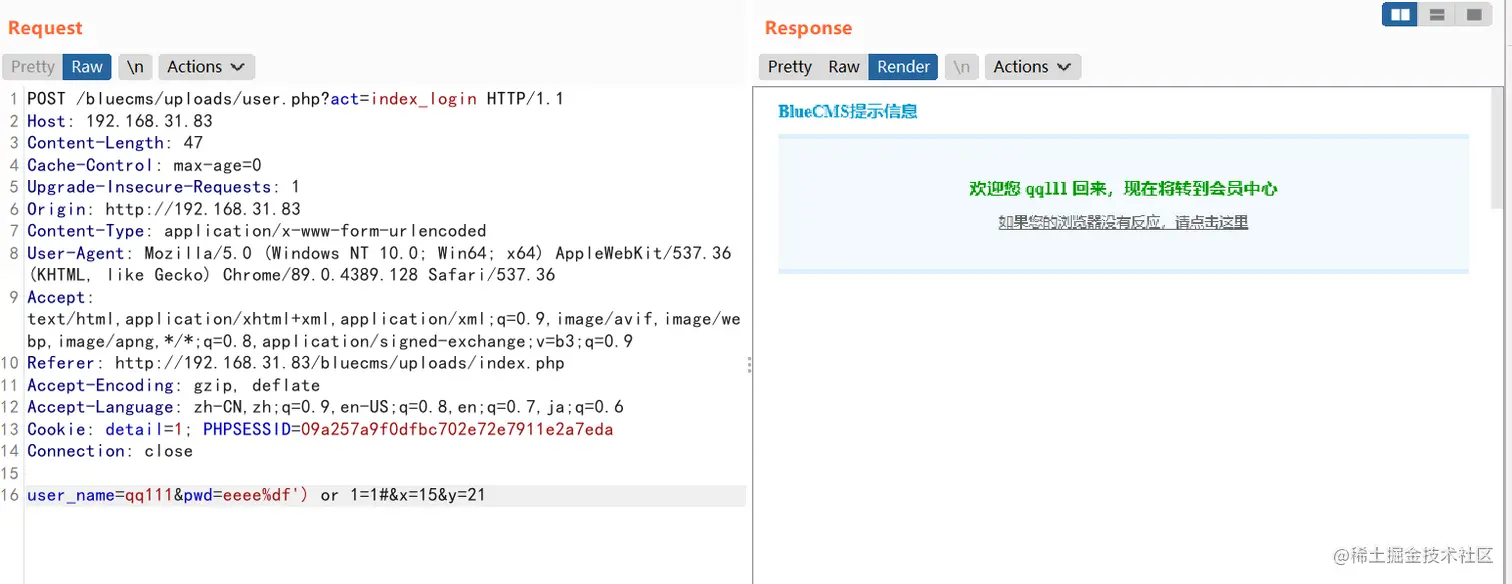The width and height of the screenshot is (1512, 584).
Task: Click the Upgrade-Insecure-Requests: 1 line
Action: click(163, 187)
